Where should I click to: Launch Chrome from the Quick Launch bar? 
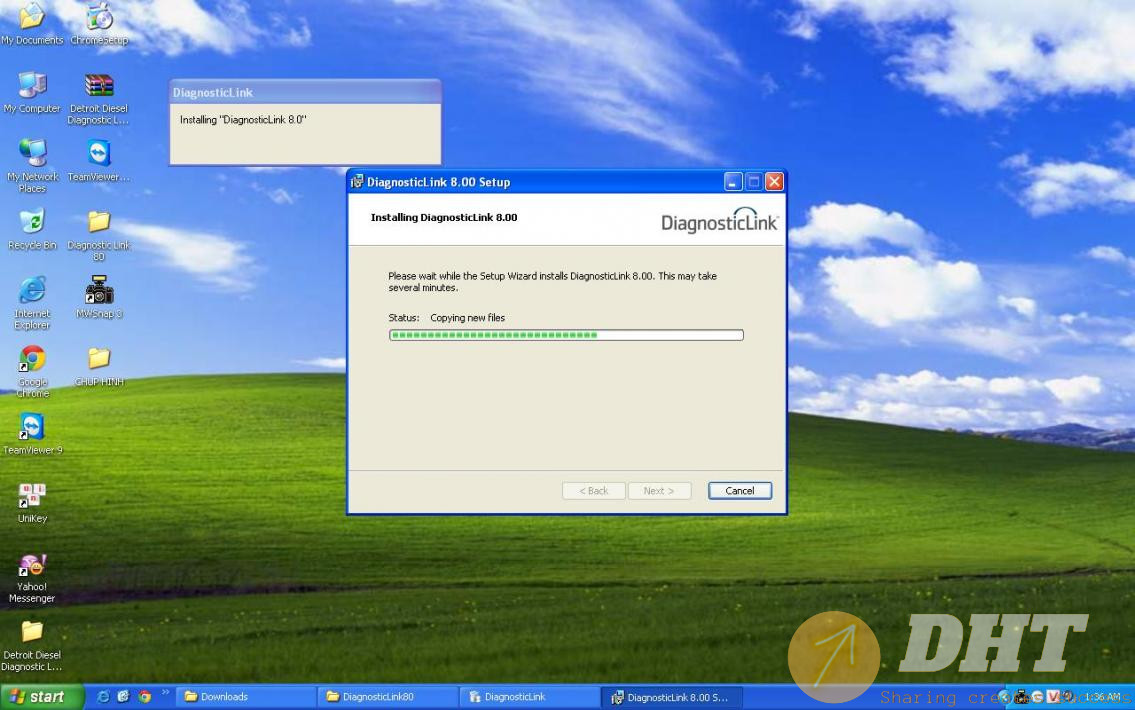click(144, 697)
